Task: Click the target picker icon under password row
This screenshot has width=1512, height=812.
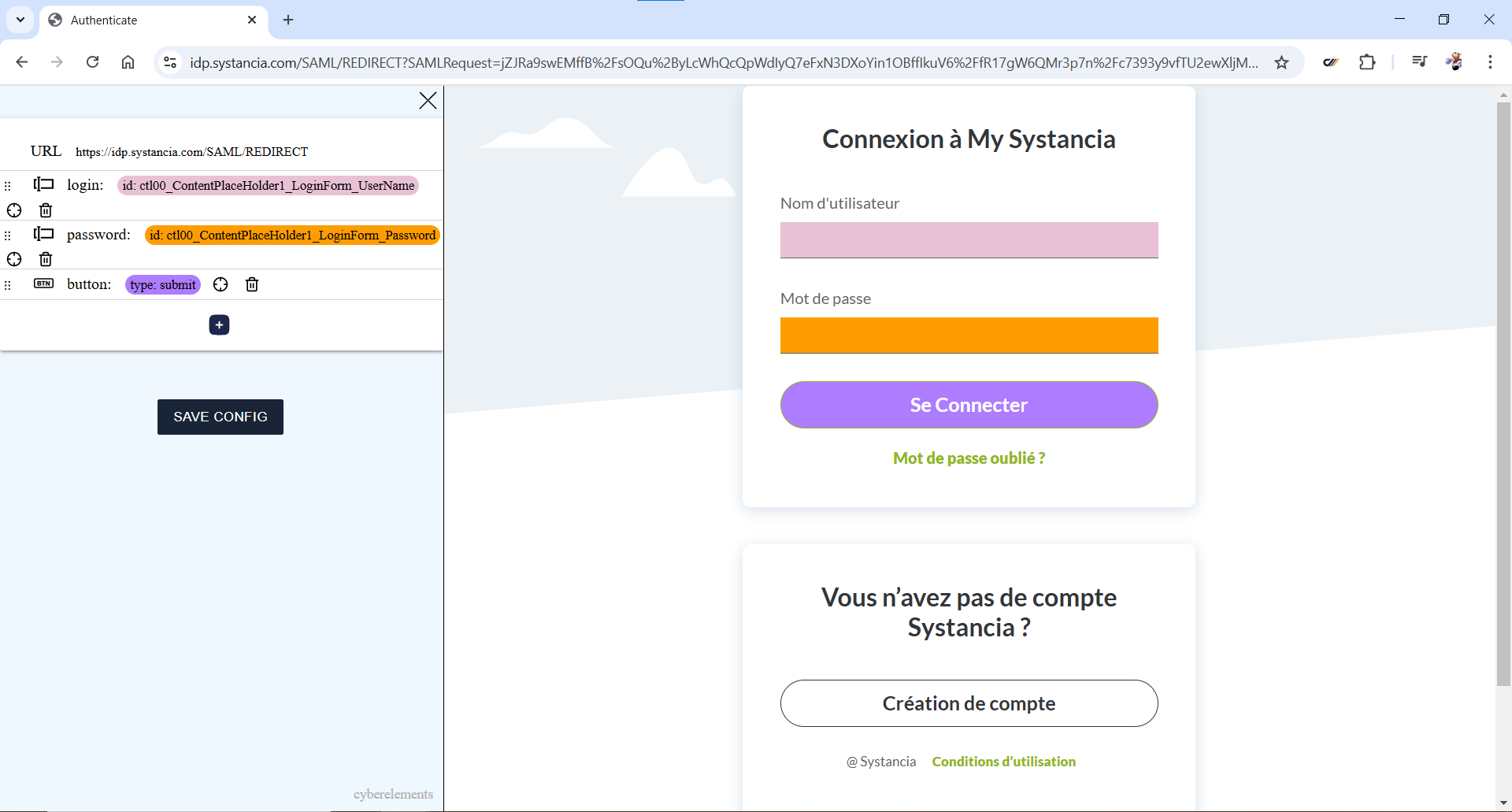Action: (x=14, y=259)
